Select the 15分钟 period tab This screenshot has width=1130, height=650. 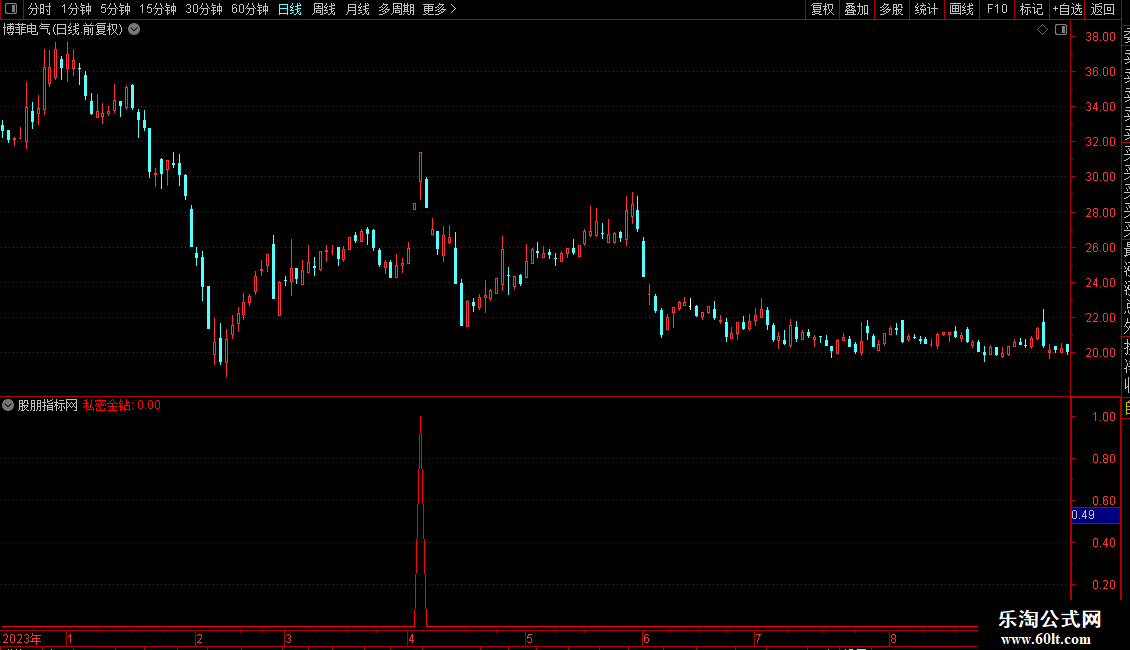click(157, 9)
